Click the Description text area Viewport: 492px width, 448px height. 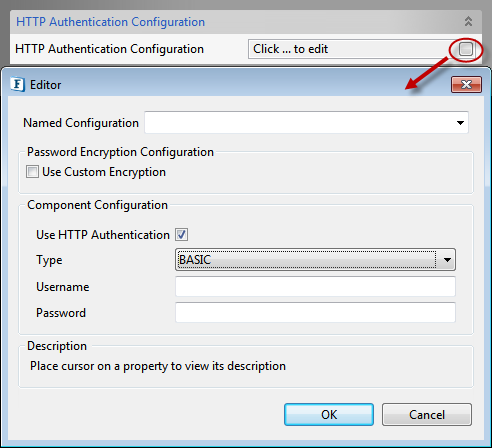point(246,366)
